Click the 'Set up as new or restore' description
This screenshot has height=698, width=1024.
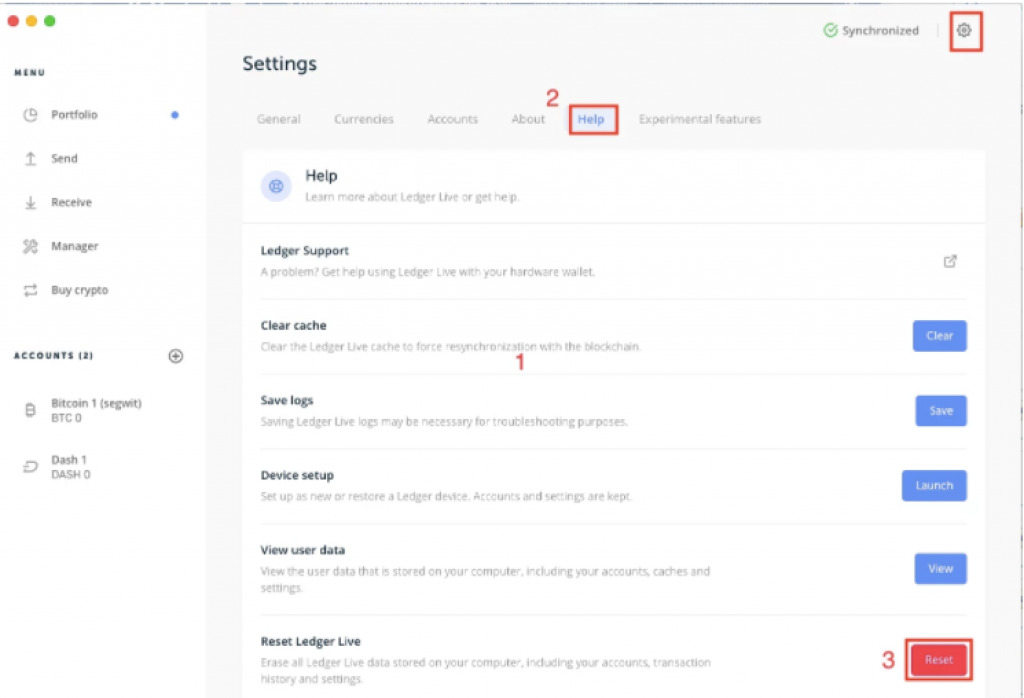click(446, 496)
